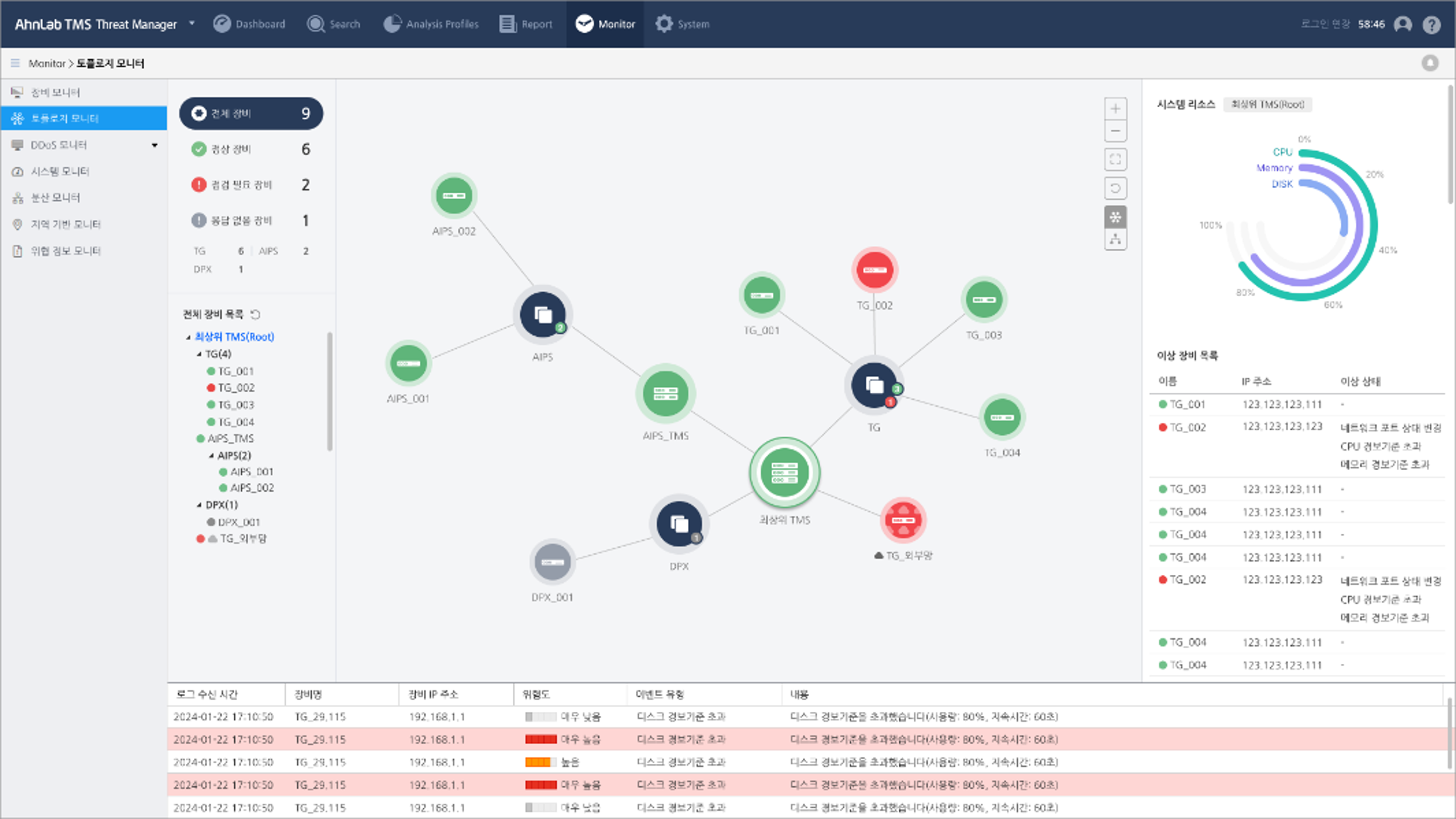
Task: Open the help question mark icon
Action: (1431, 25)
